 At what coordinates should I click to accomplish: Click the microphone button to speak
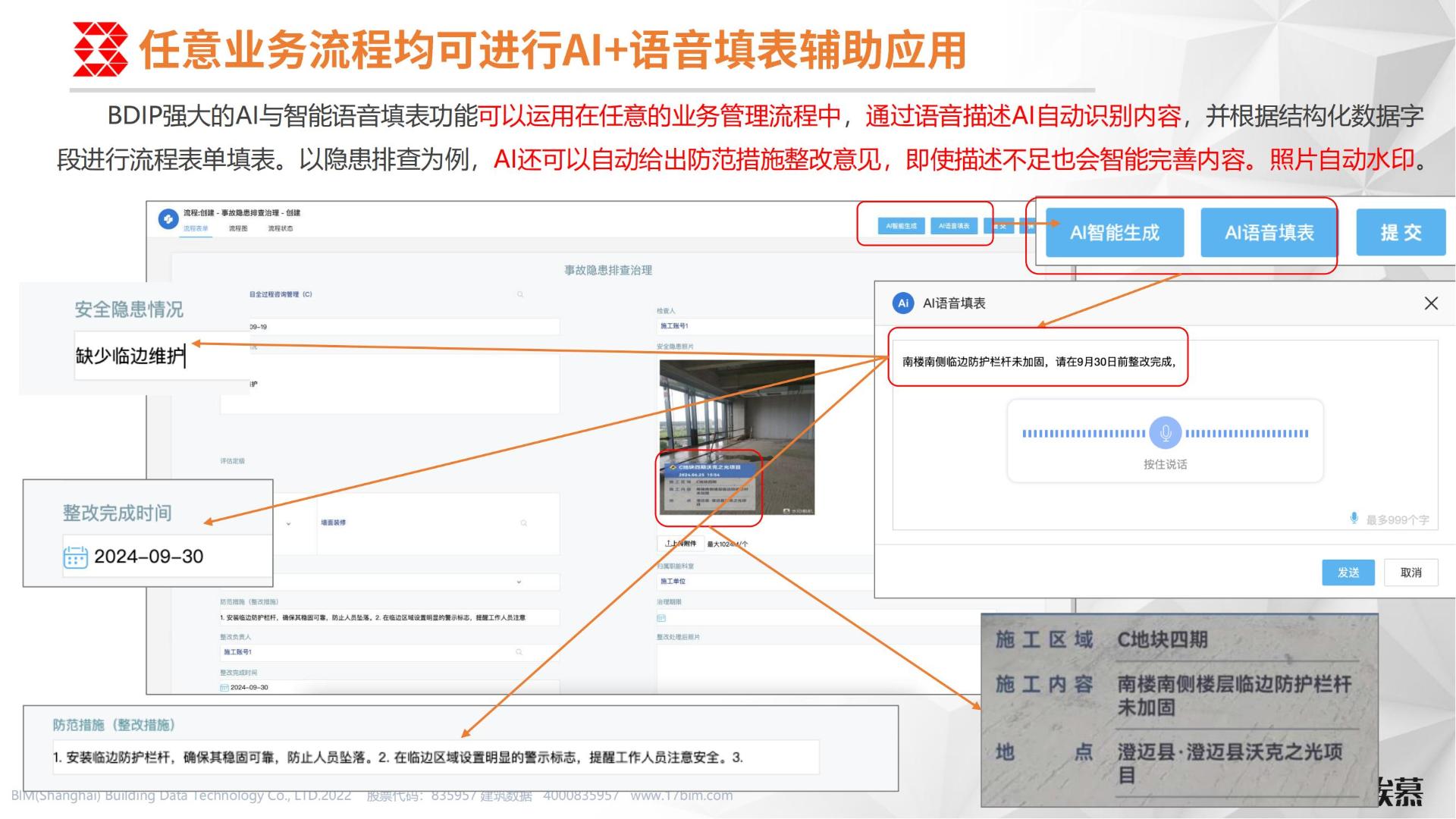click(1165, 433)
